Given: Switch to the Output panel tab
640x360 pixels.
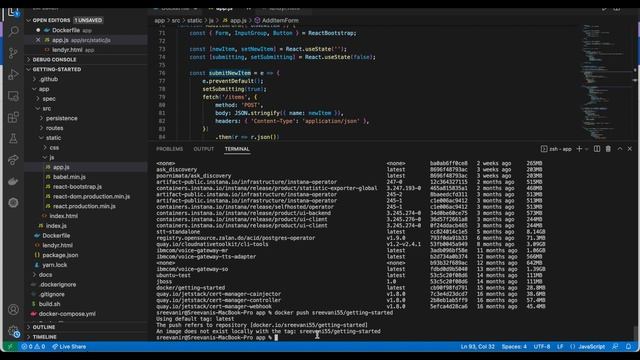Looking at the screenshot, I should point(204,149).
